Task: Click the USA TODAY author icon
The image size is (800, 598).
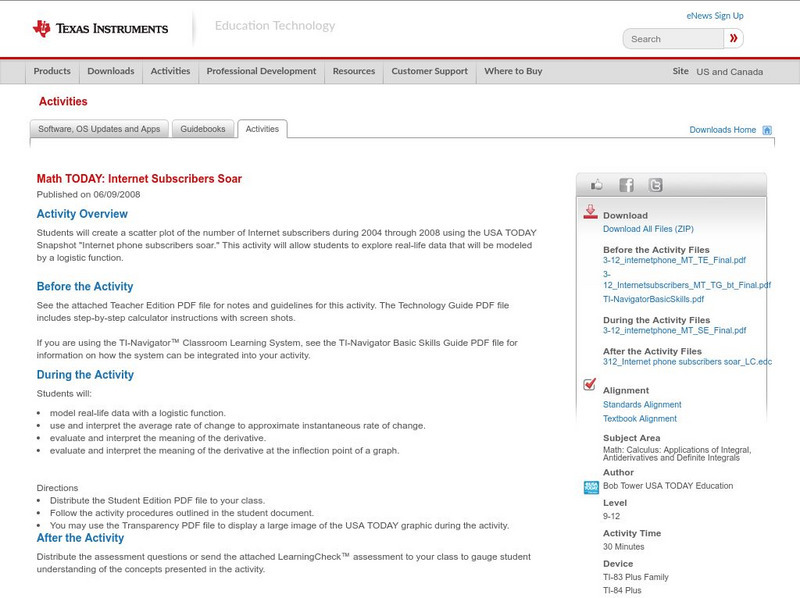Action: point(591,487)
